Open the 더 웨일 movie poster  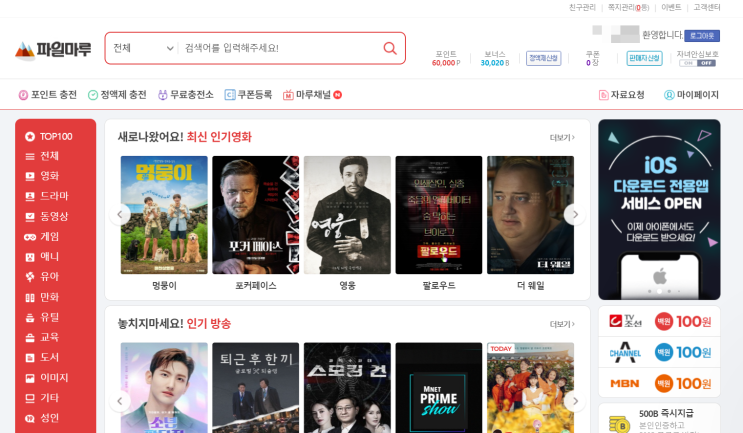coord(530,215)
